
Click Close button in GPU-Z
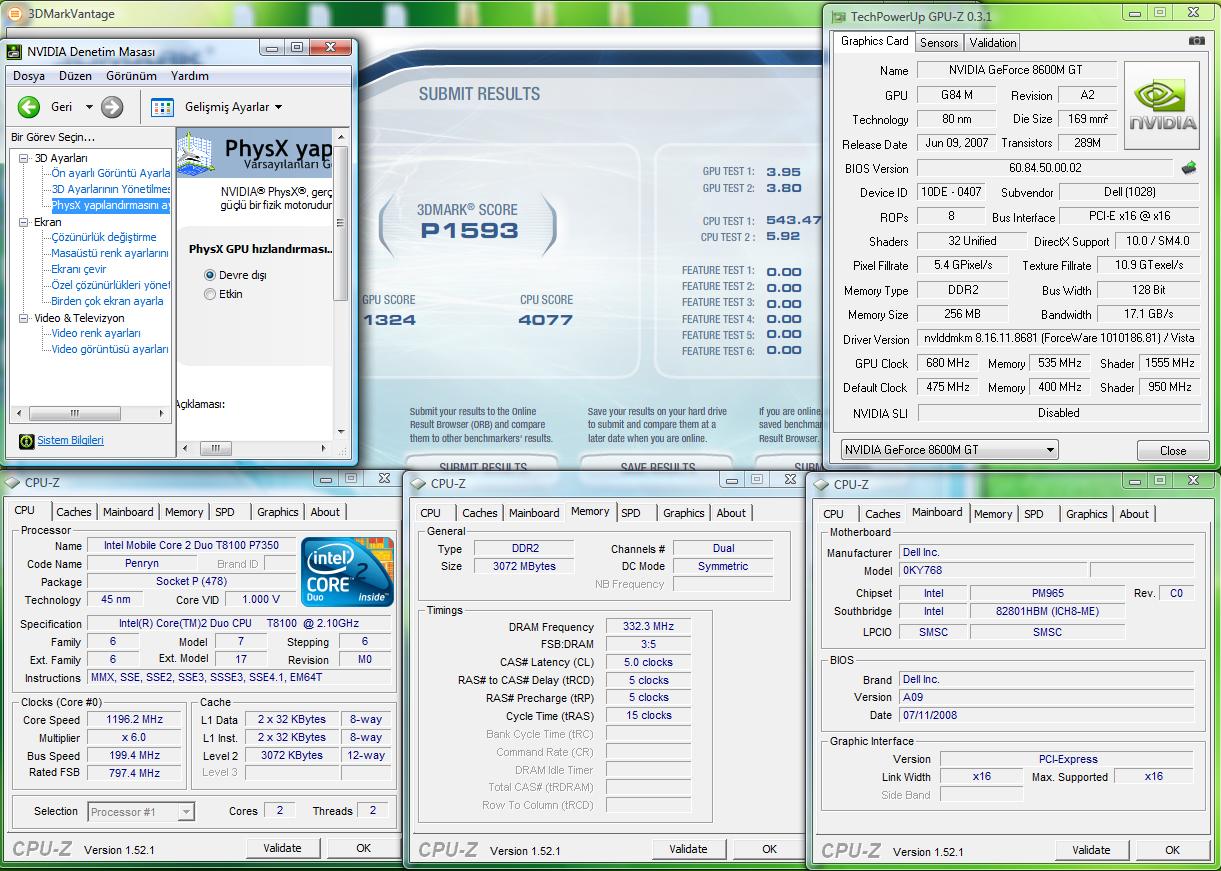1173,451
